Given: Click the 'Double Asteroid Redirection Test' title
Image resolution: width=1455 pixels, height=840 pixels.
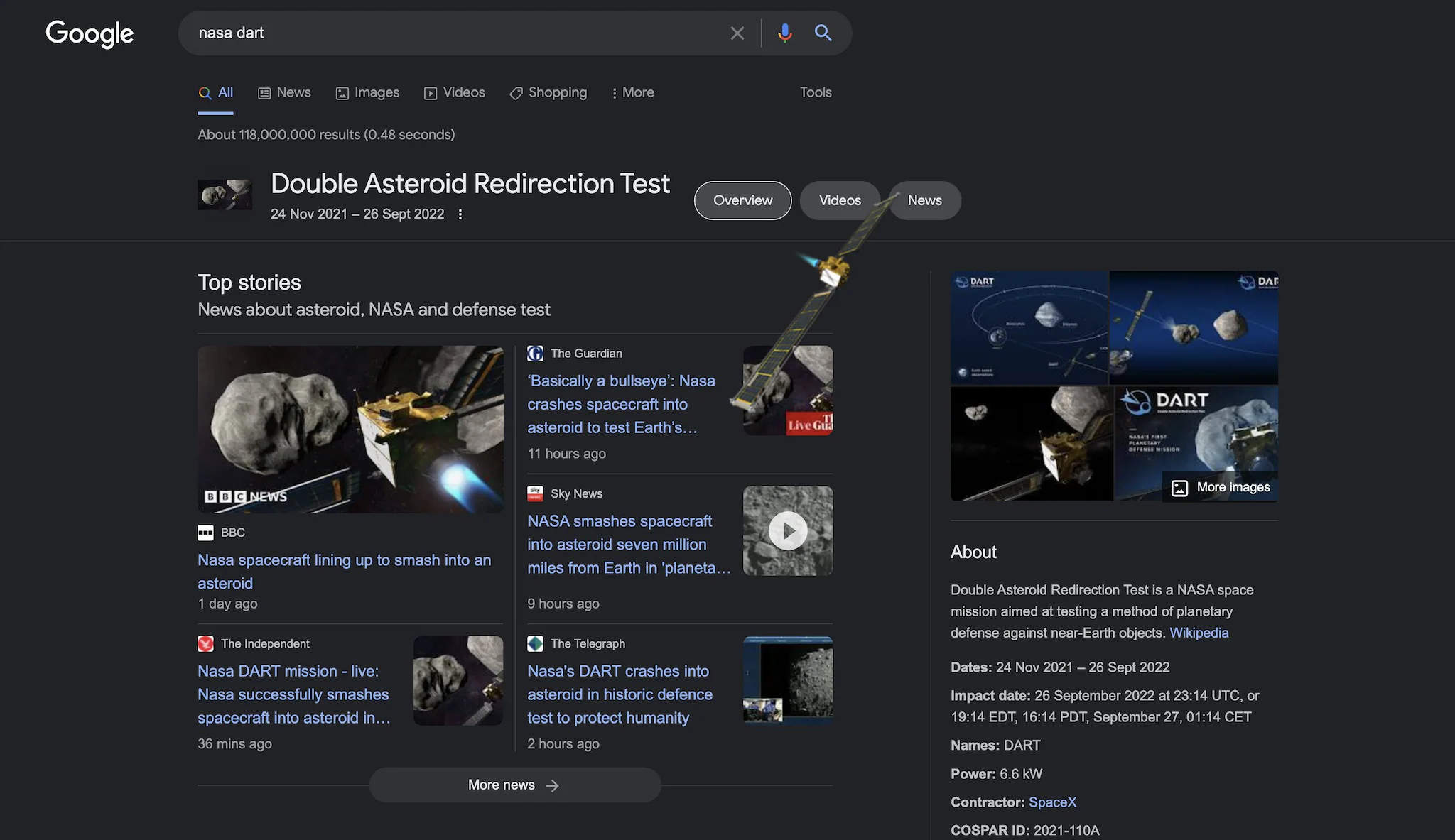Looking at the screenshot, I should pyautogui.click(x=470, y=184).
